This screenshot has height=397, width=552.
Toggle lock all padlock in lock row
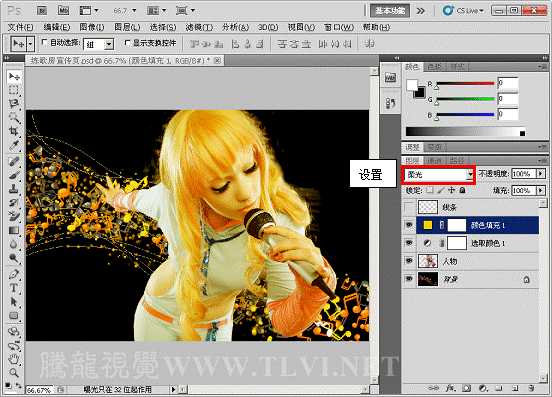pos(463,190)
